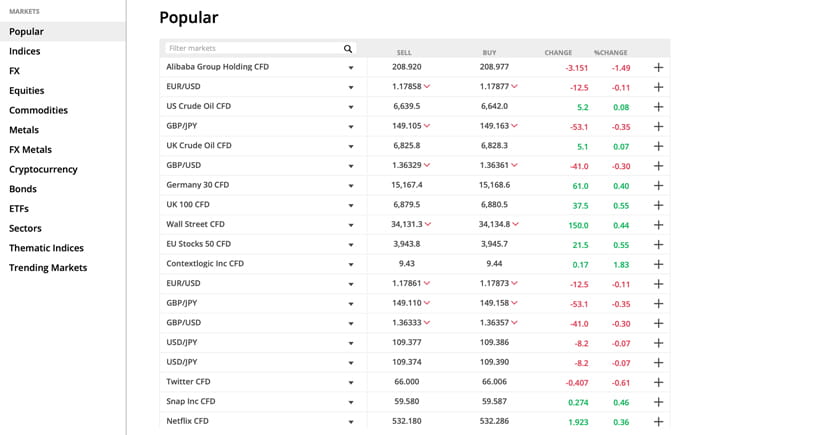
Task: Click plus icon for GBP/USD row selling 1.36329
Action: [658, 166]
